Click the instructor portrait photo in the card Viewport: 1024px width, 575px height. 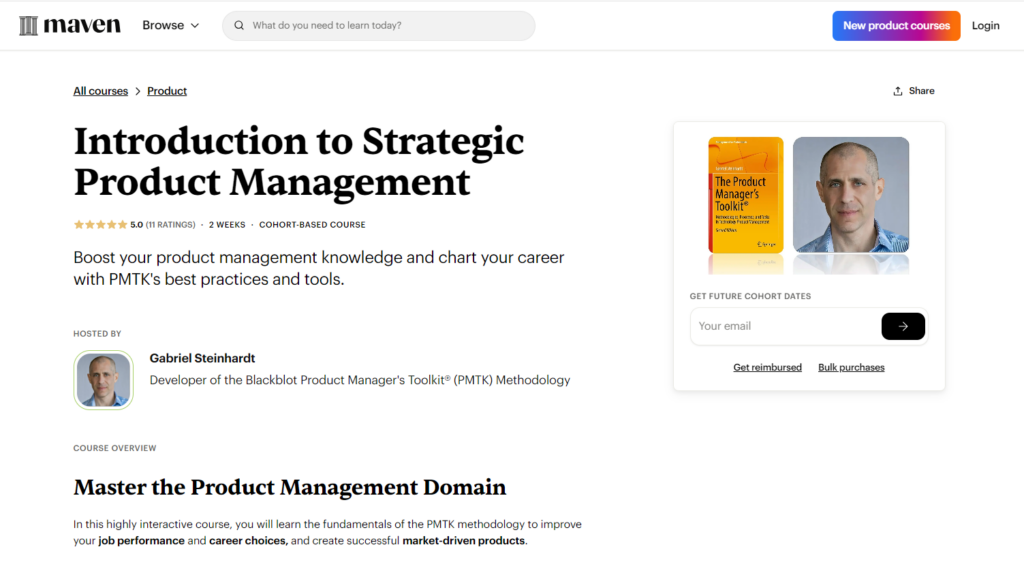(851, 195)
